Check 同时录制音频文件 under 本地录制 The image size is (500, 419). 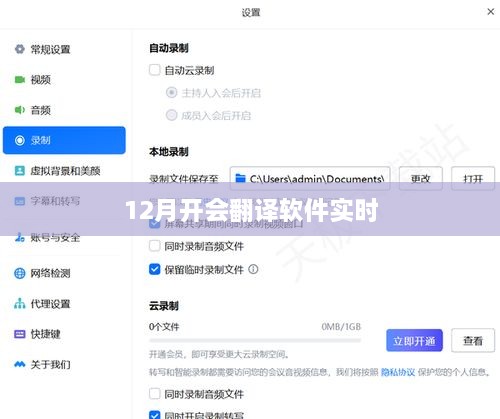(154, 246)
